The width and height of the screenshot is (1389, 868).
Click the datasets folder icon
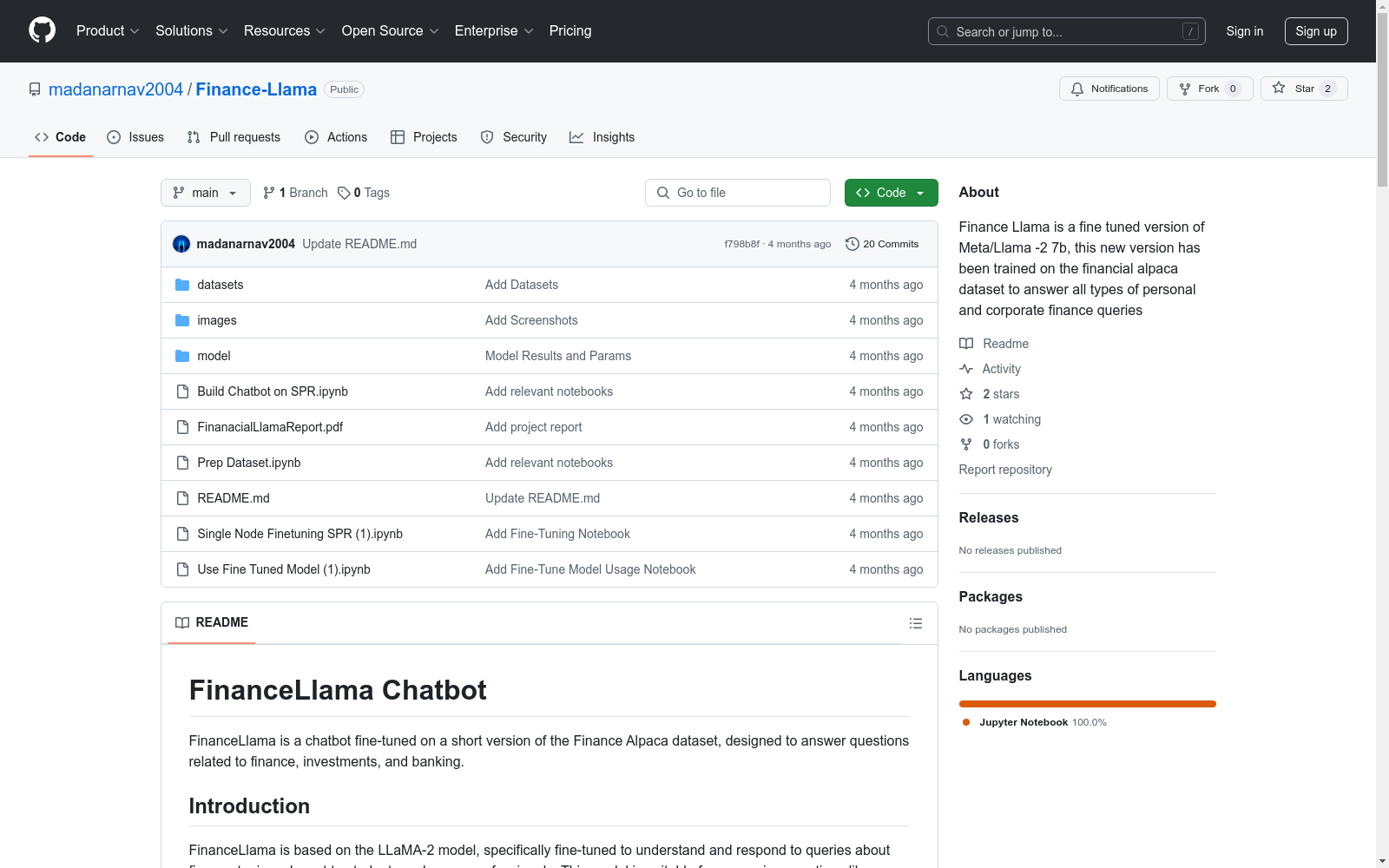(182, 285)
